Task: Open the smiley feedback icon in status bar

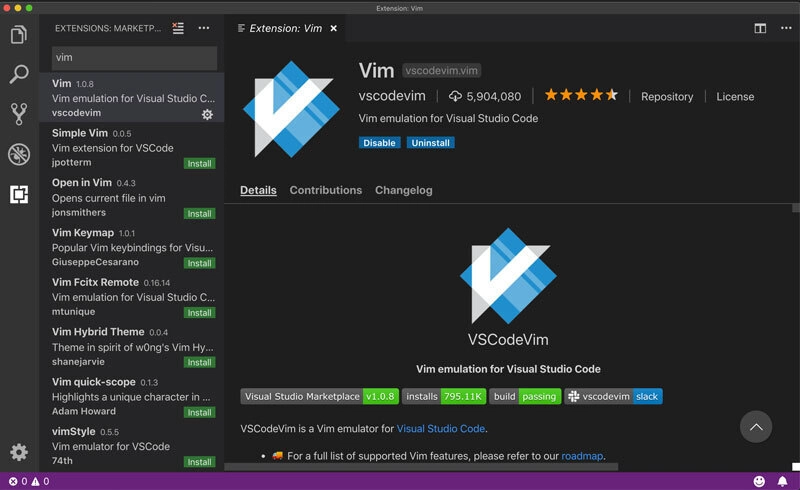Action: pyautogui.click(x=759, y=481)
